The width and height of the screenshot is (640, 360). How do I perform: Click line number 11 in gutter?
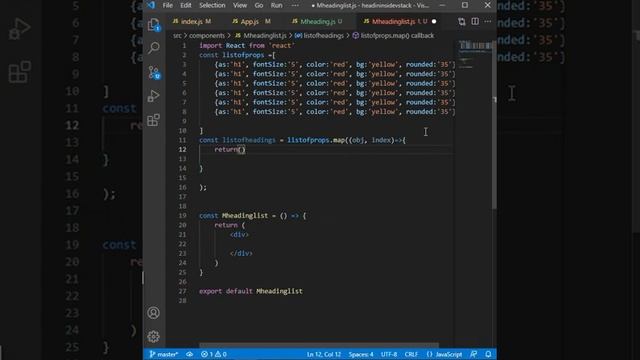182,140
